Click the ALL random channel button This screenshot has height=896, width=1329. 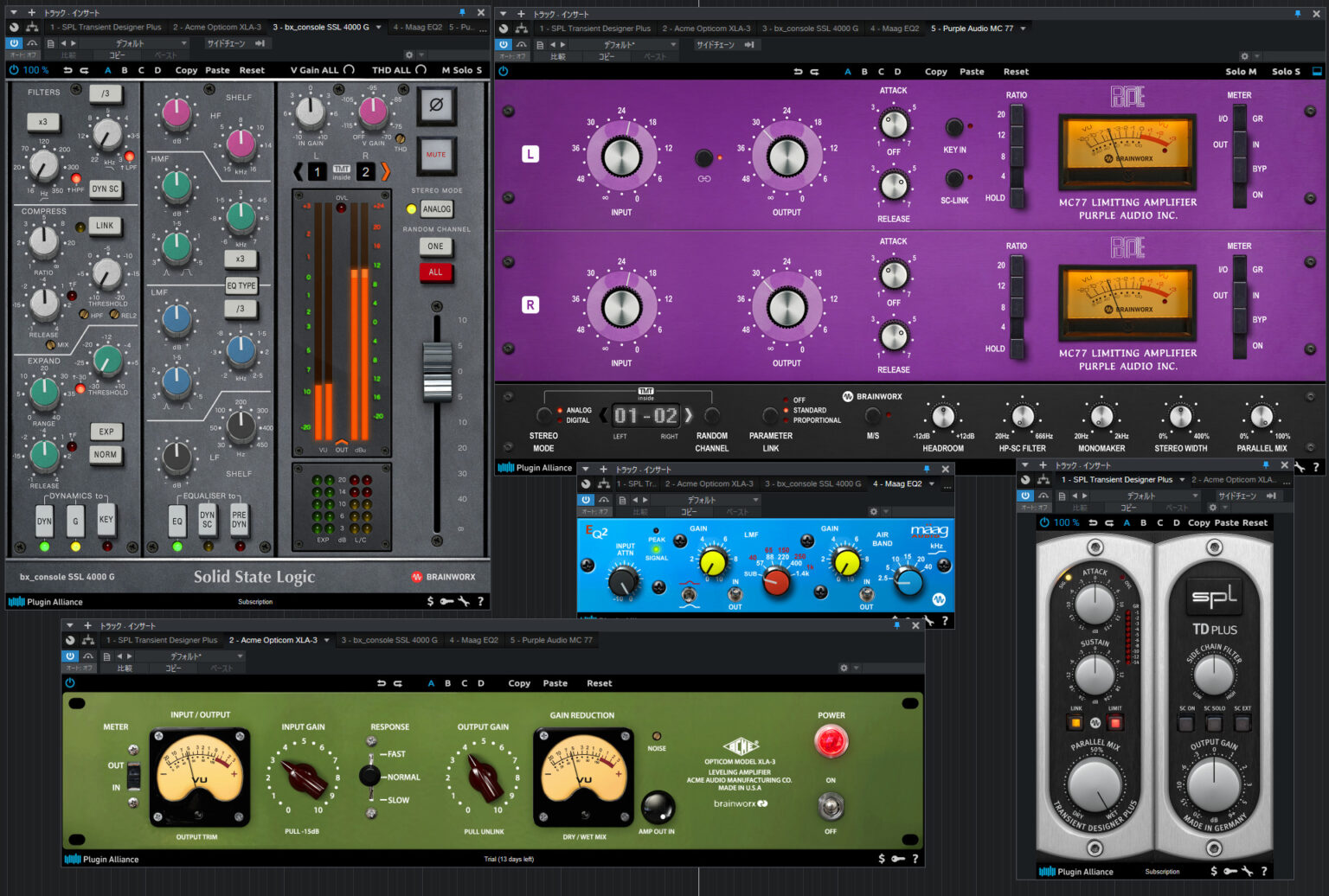(x=435, y=272)
